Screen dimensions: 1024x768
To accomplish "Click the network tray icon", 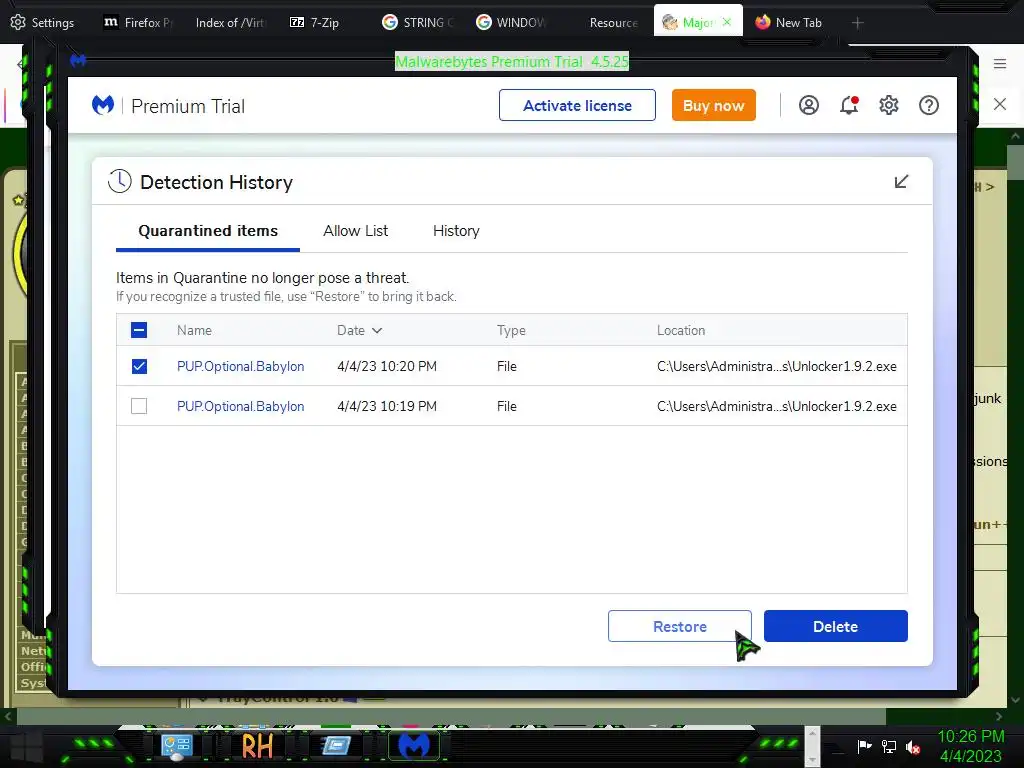I will pos(889,746).
